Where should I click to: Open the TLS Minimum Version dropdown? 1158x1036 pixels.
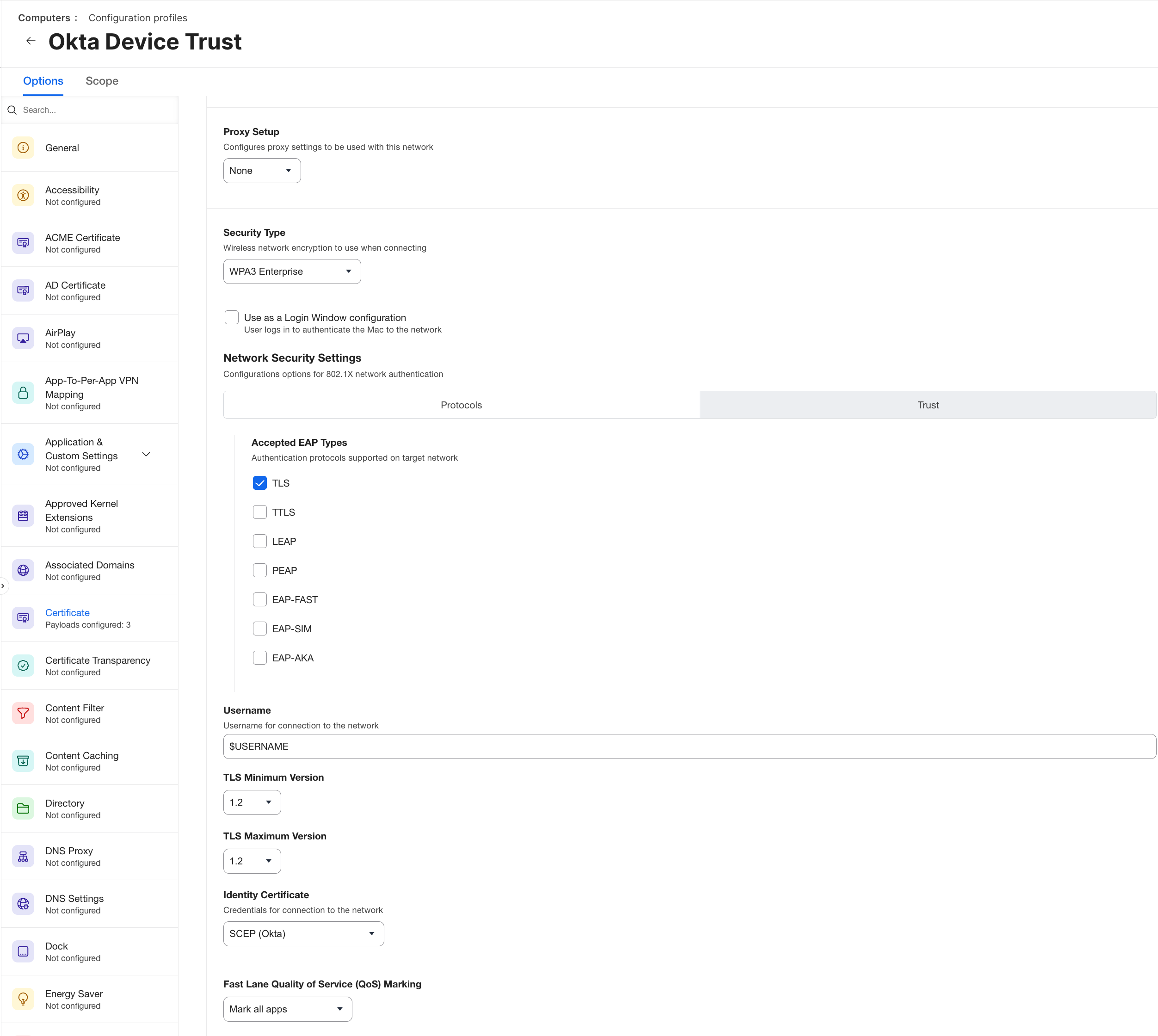[x=252, y=802]
